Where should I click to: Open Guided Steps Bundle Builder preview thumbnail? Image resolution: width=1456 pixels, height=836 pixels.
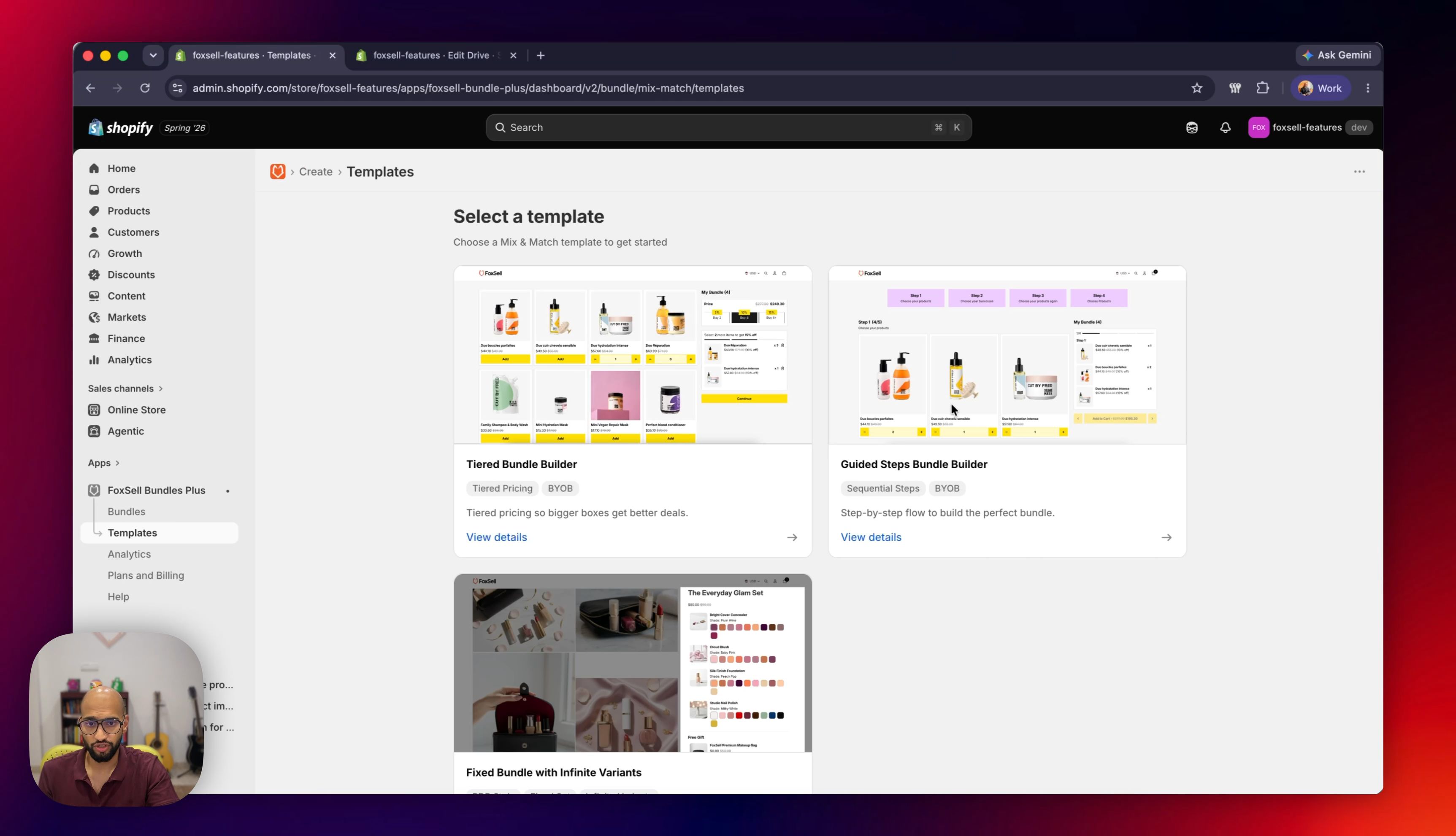coord(1007,355)
